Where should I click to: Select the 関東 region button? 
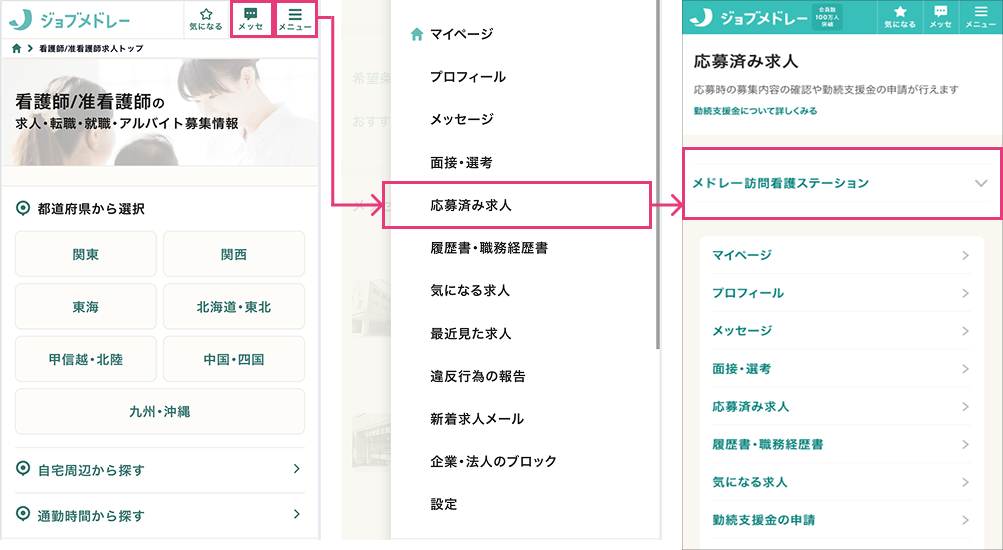point(86,254)
